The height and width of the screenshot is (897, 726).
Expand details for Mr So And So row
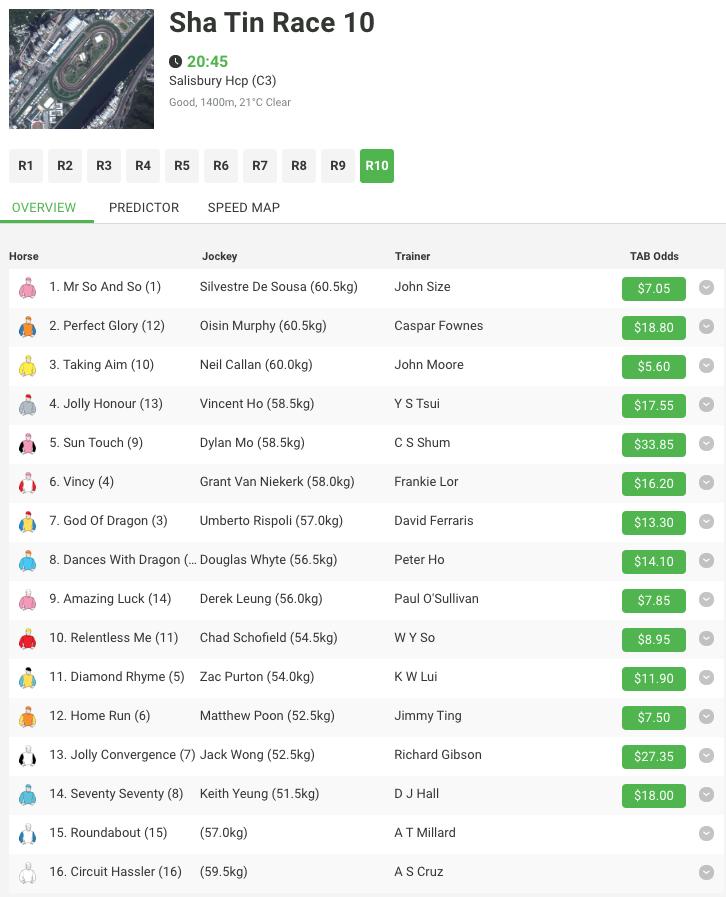click(x=706, y=288)
